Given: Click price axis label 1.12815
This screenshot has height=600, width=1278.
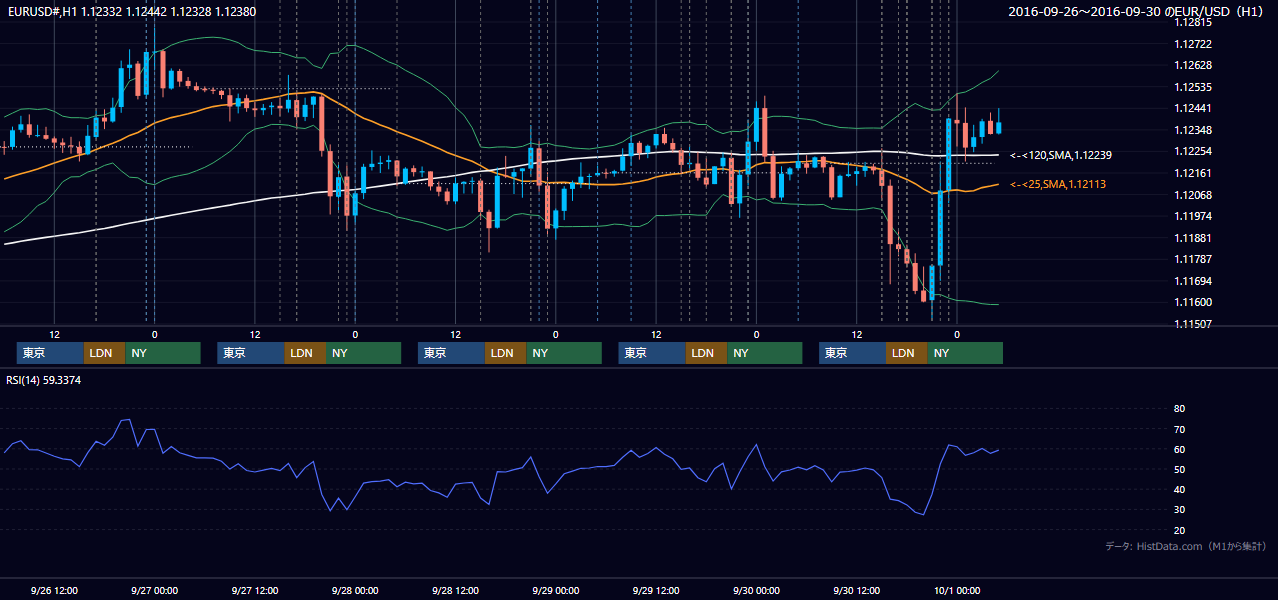Looking at the screenshot, I should [x=1192, y=22].
